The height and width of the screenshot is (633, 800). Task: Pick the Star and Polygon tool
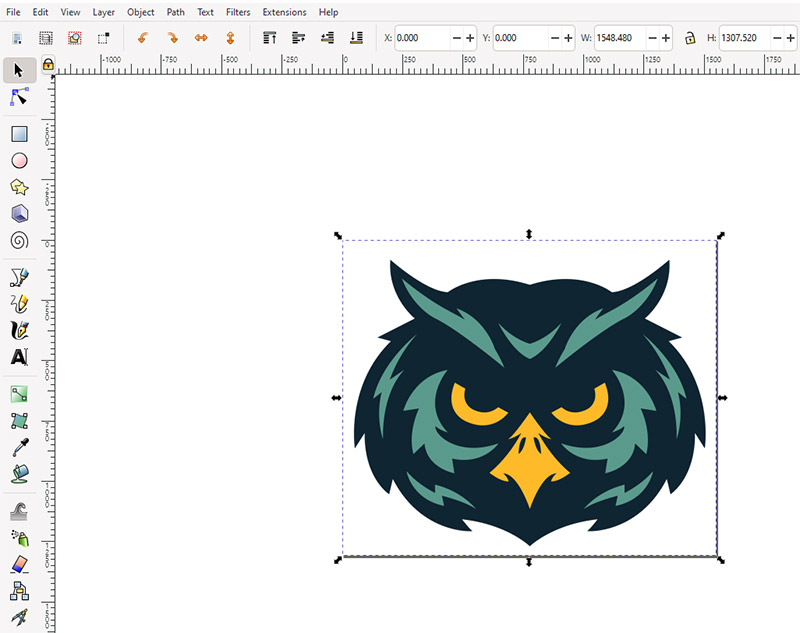(x=19, y=187)
